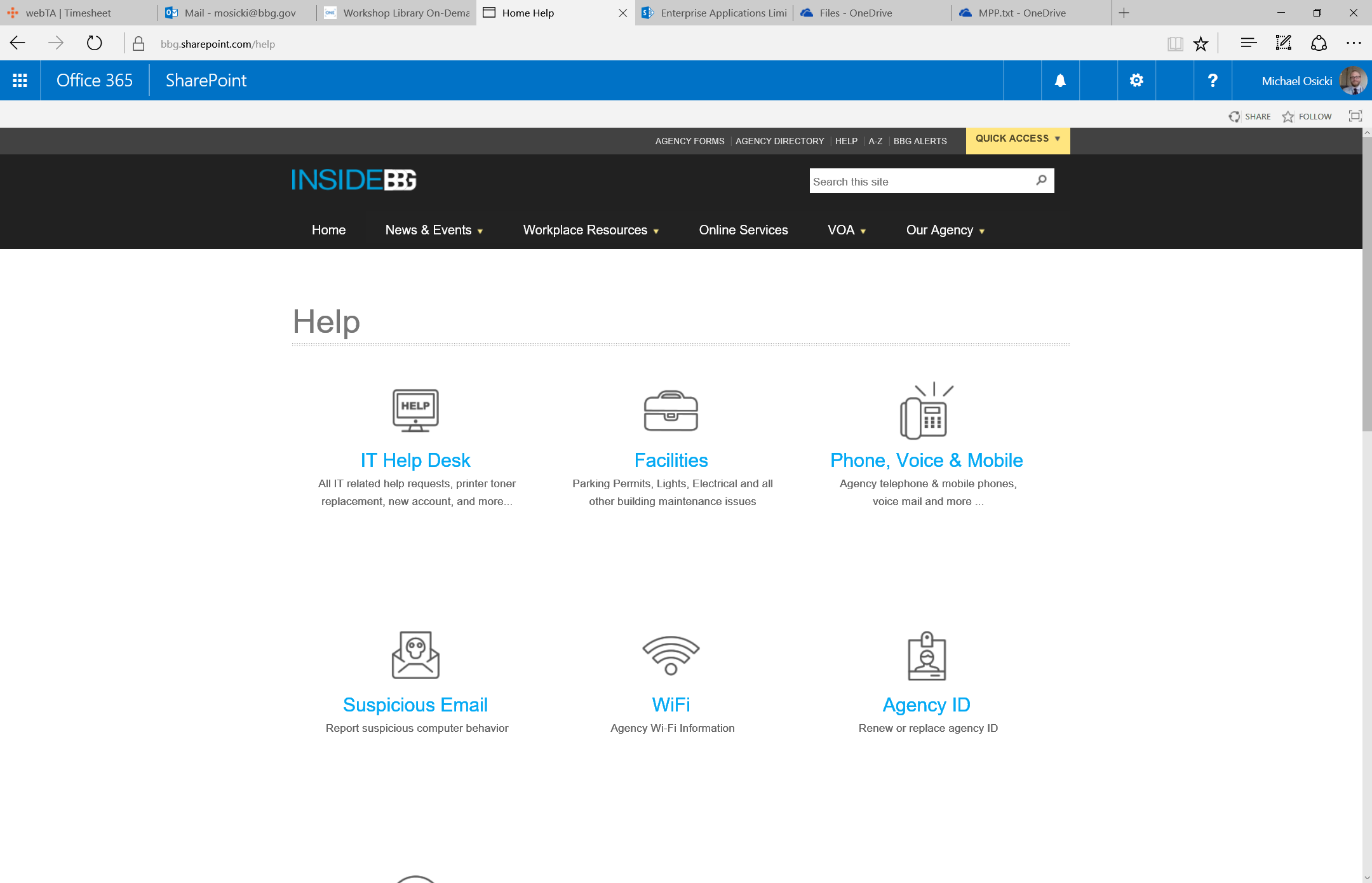Reload the page with the refresh icon
This screenshot has width=1372, height=883.
(94, 44)
